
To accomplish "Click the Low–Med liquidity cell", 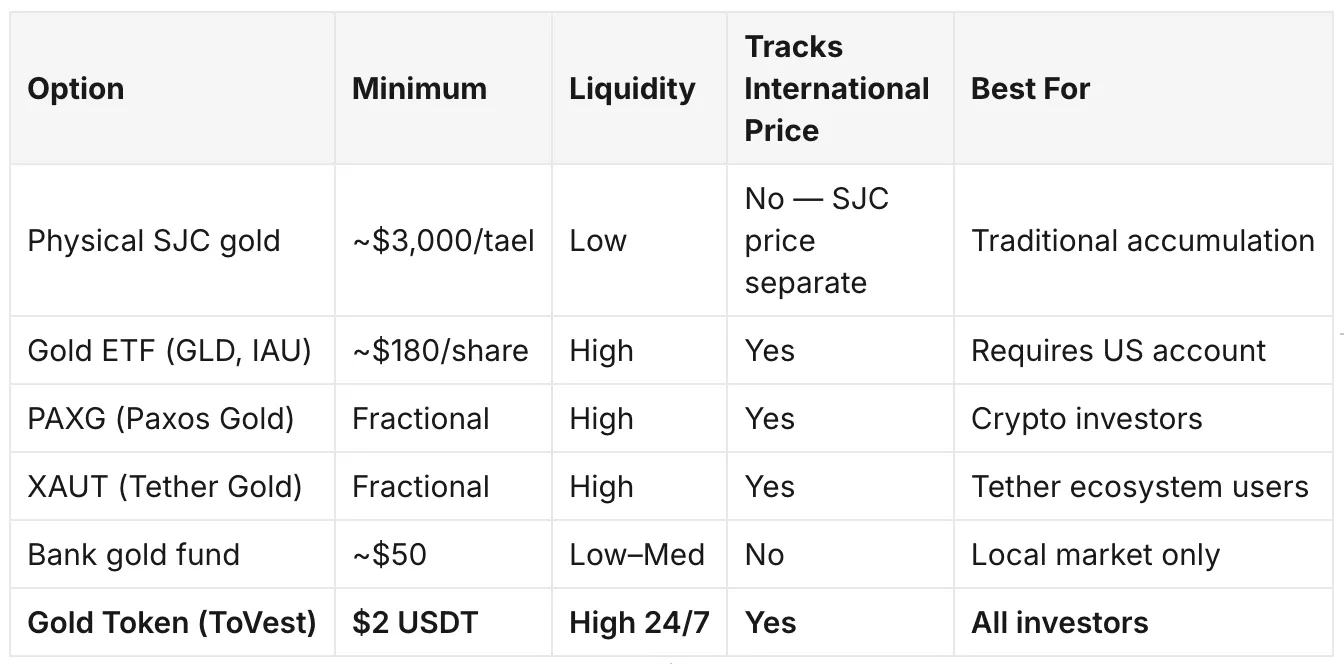I will (x=637, y=555).
